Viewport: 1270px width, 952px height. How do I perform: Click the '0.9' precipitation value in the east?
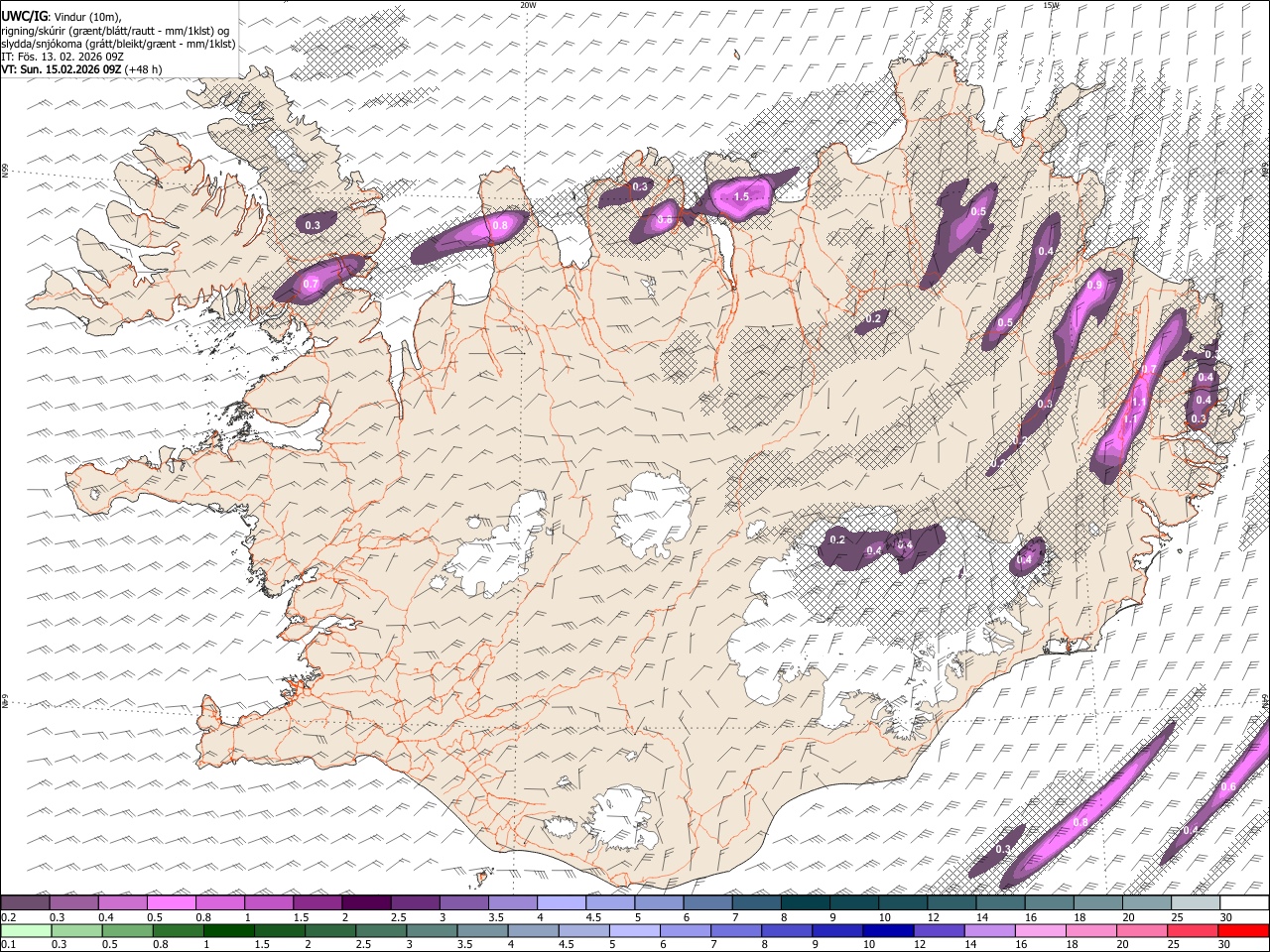click(x=1094, y=285)
